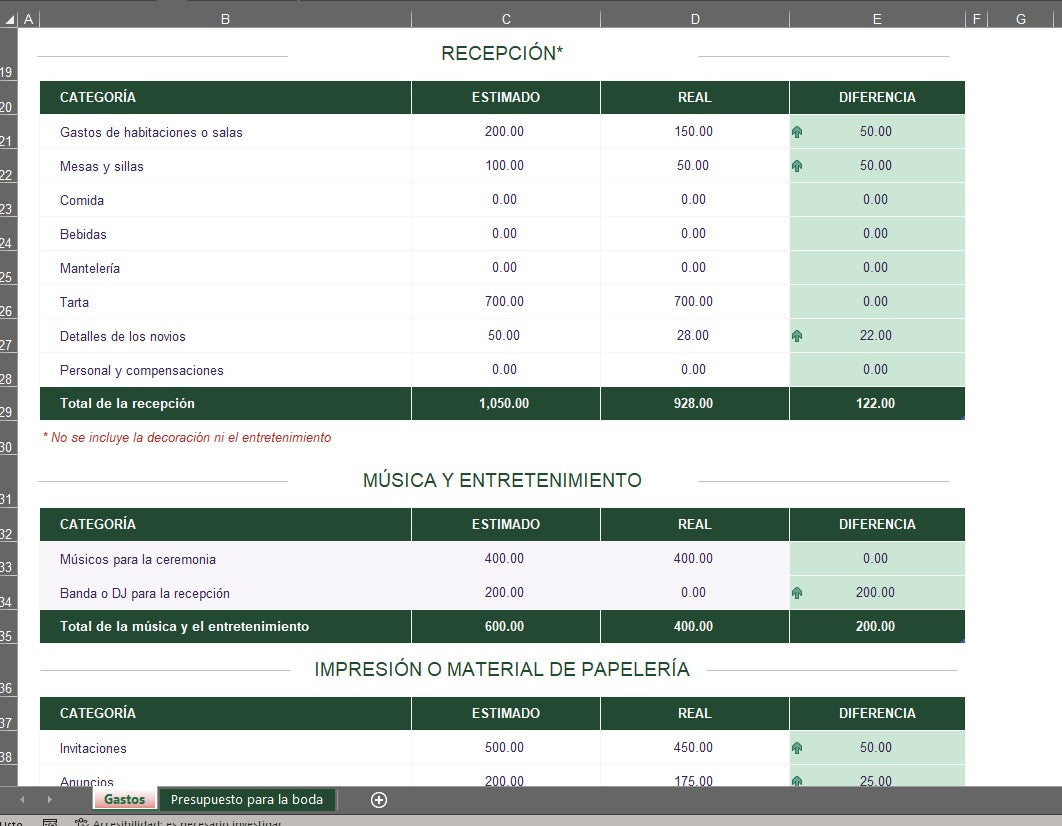Select column A header

pyautogui.click(x=28, y=20)
